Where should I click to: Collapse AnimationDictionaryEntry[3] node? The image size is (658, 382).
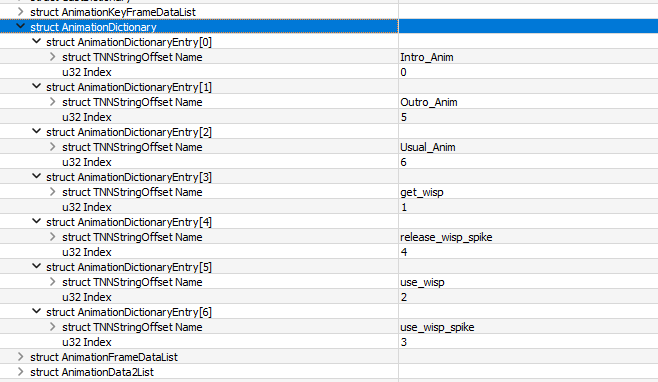click(37, 176)
